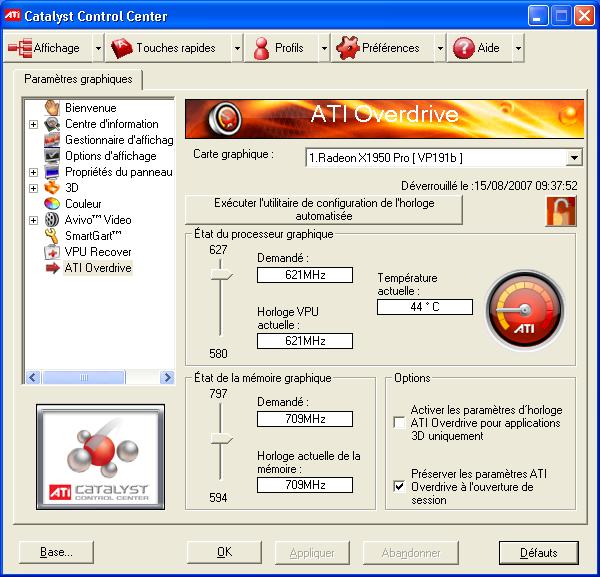This screenshot has height=577, width=600.
Task: Click the ATI Overdrive banner round emblem
Action: pyautogui.click(x=225, y=118)
